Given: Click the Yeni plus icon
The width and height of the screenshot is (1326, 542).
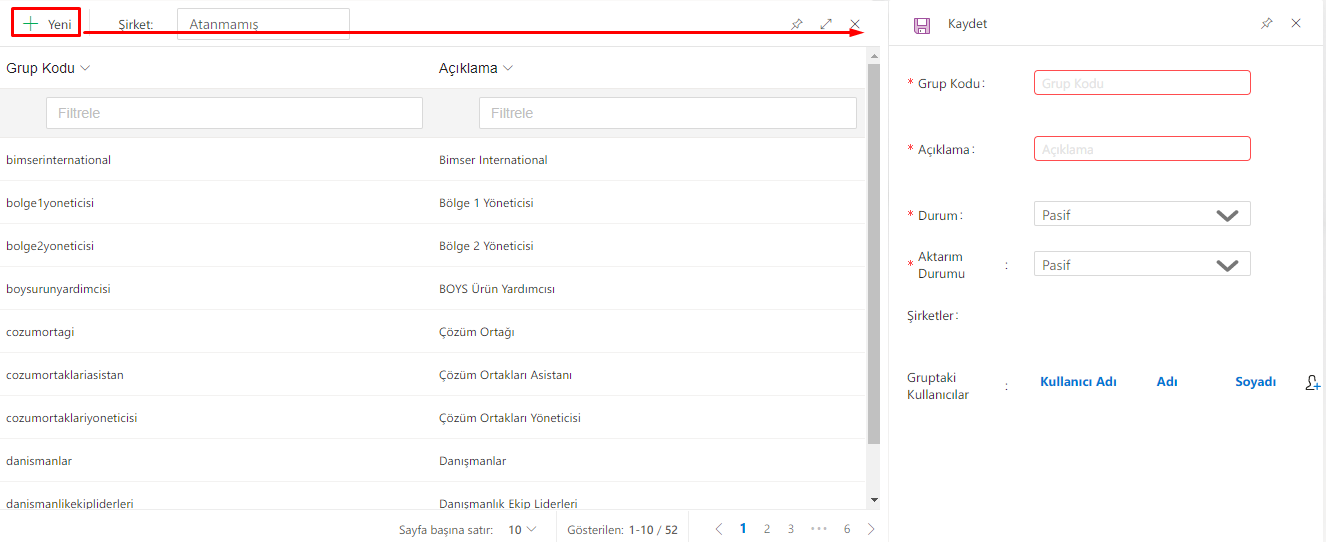Looking at the screenshot, I should [x=31, y=24].
